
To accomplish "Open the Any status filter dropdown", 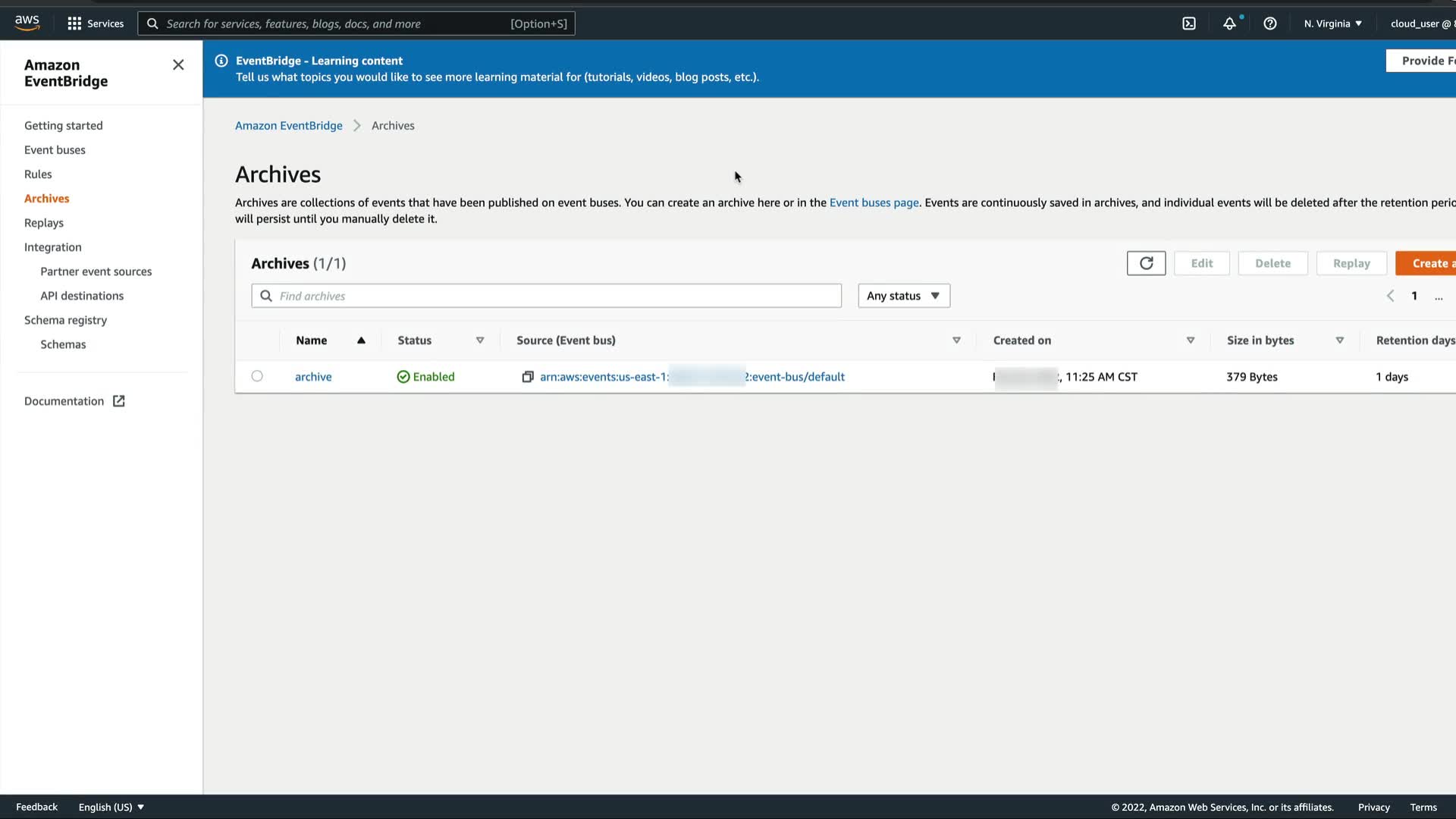I will pos(903,296).
